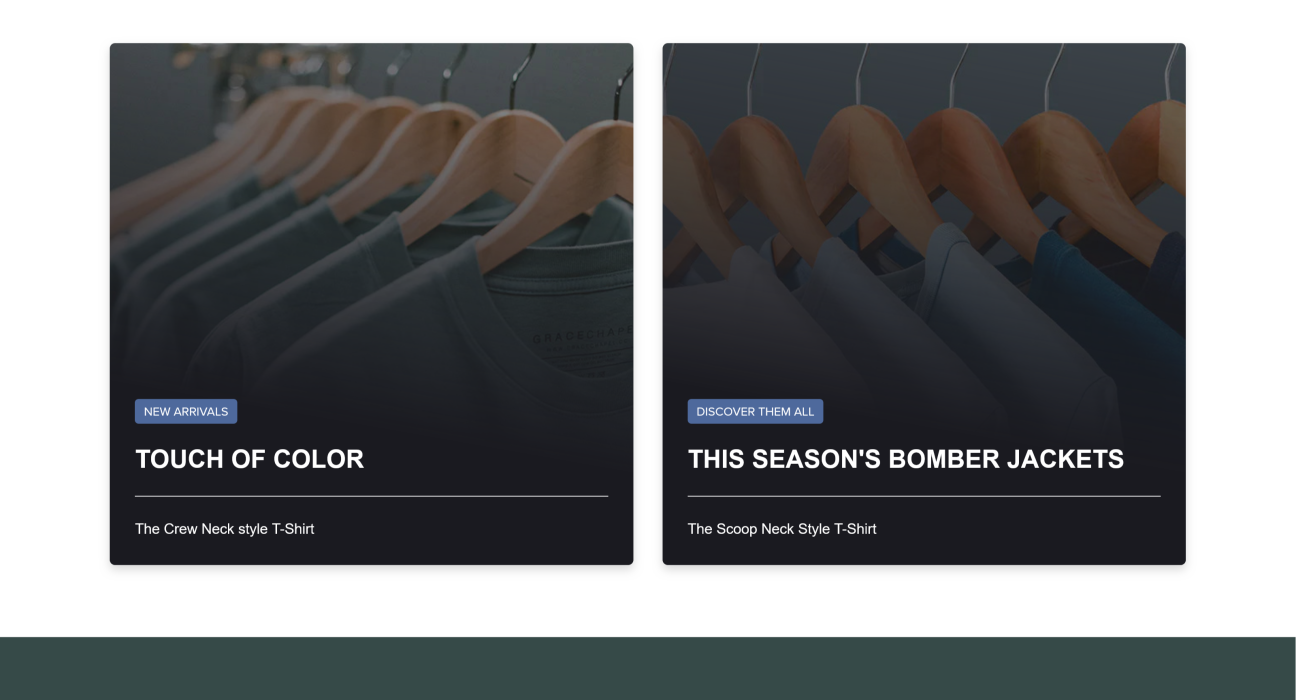Click the divider line under TOUCH OF COLOR
The image size is (1296, 700).
click(371, 496)
